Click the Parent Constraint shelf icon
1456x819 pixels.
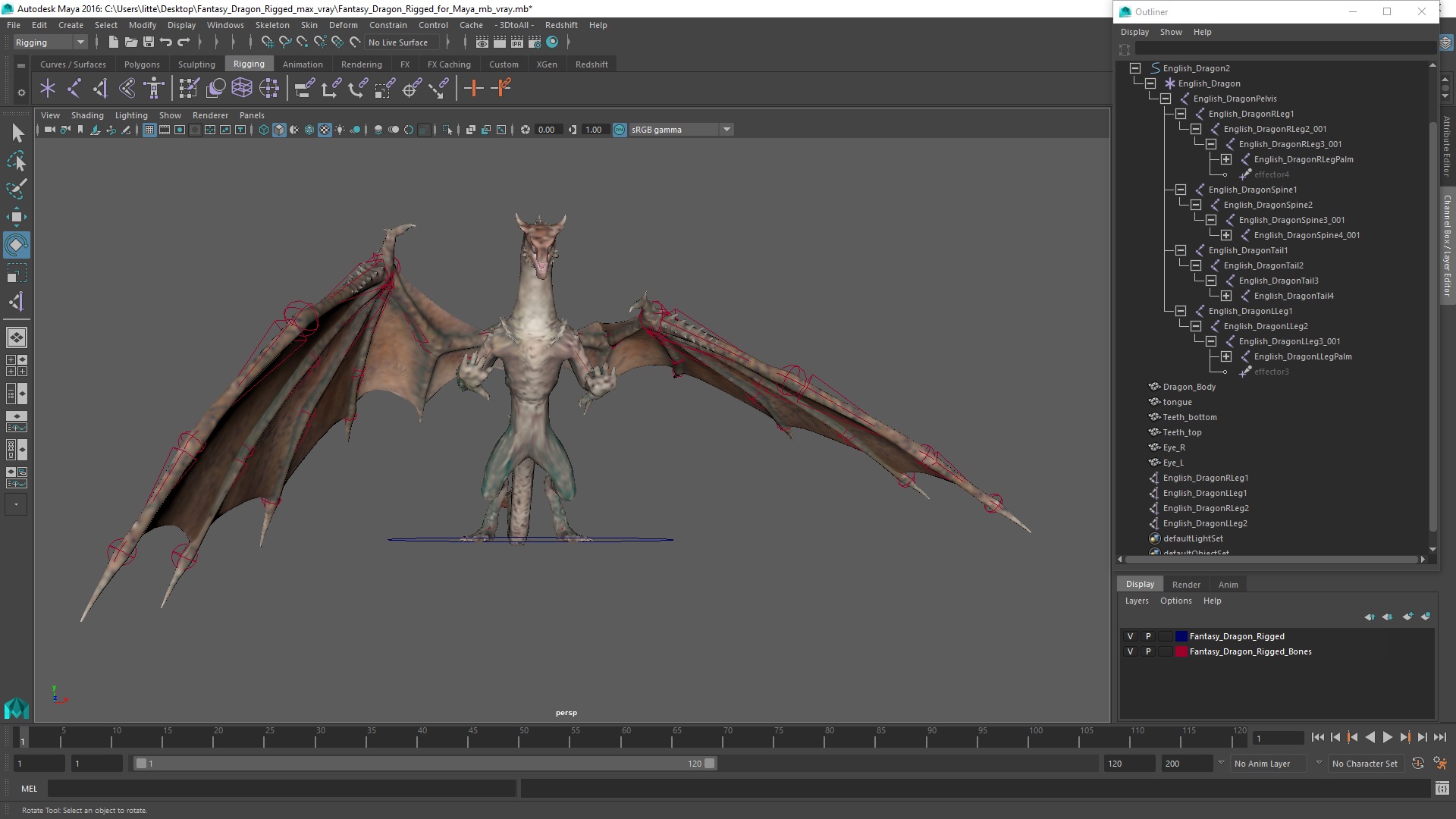coord(305,89)
